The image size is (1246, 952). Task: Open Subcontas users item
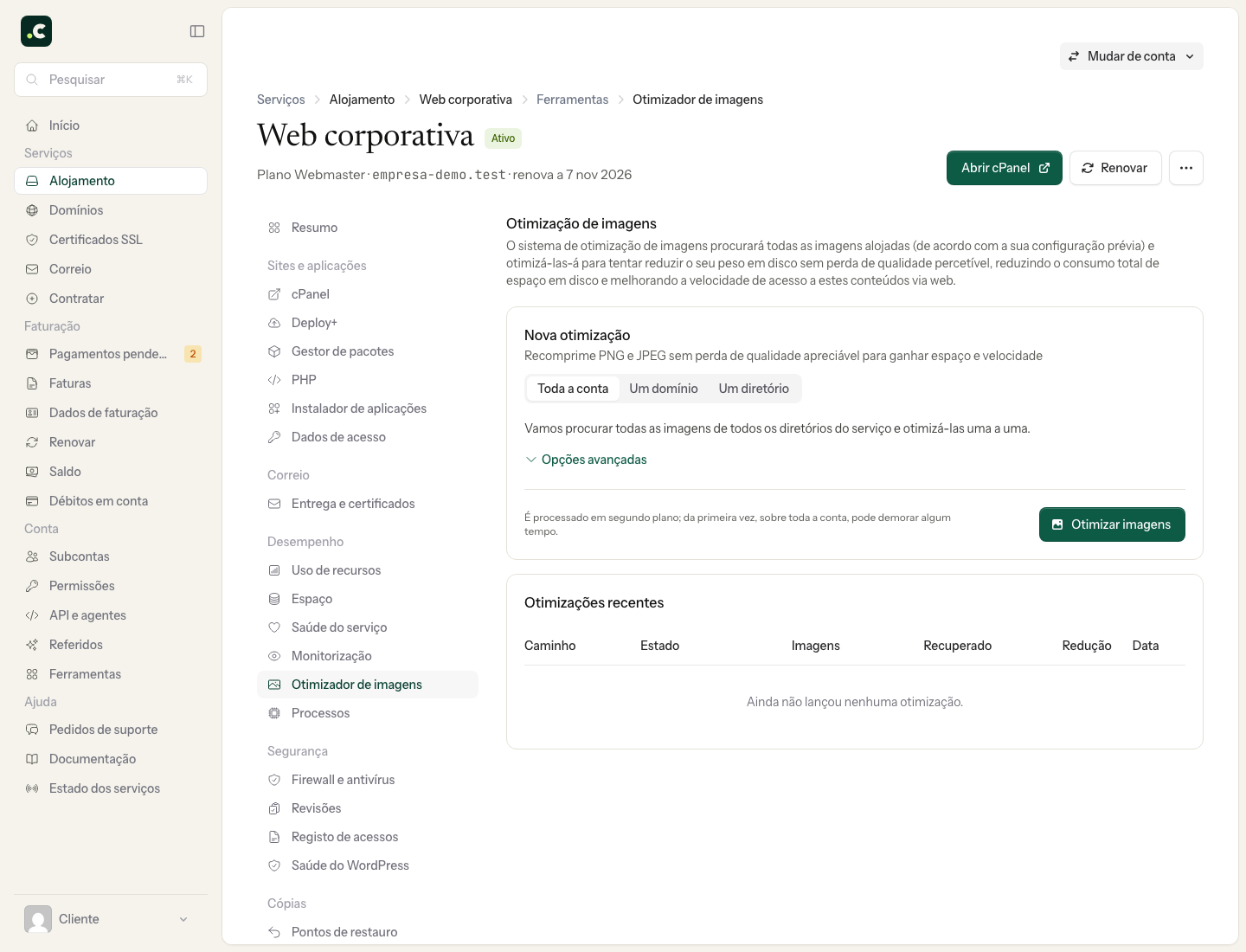click(111, 556)
